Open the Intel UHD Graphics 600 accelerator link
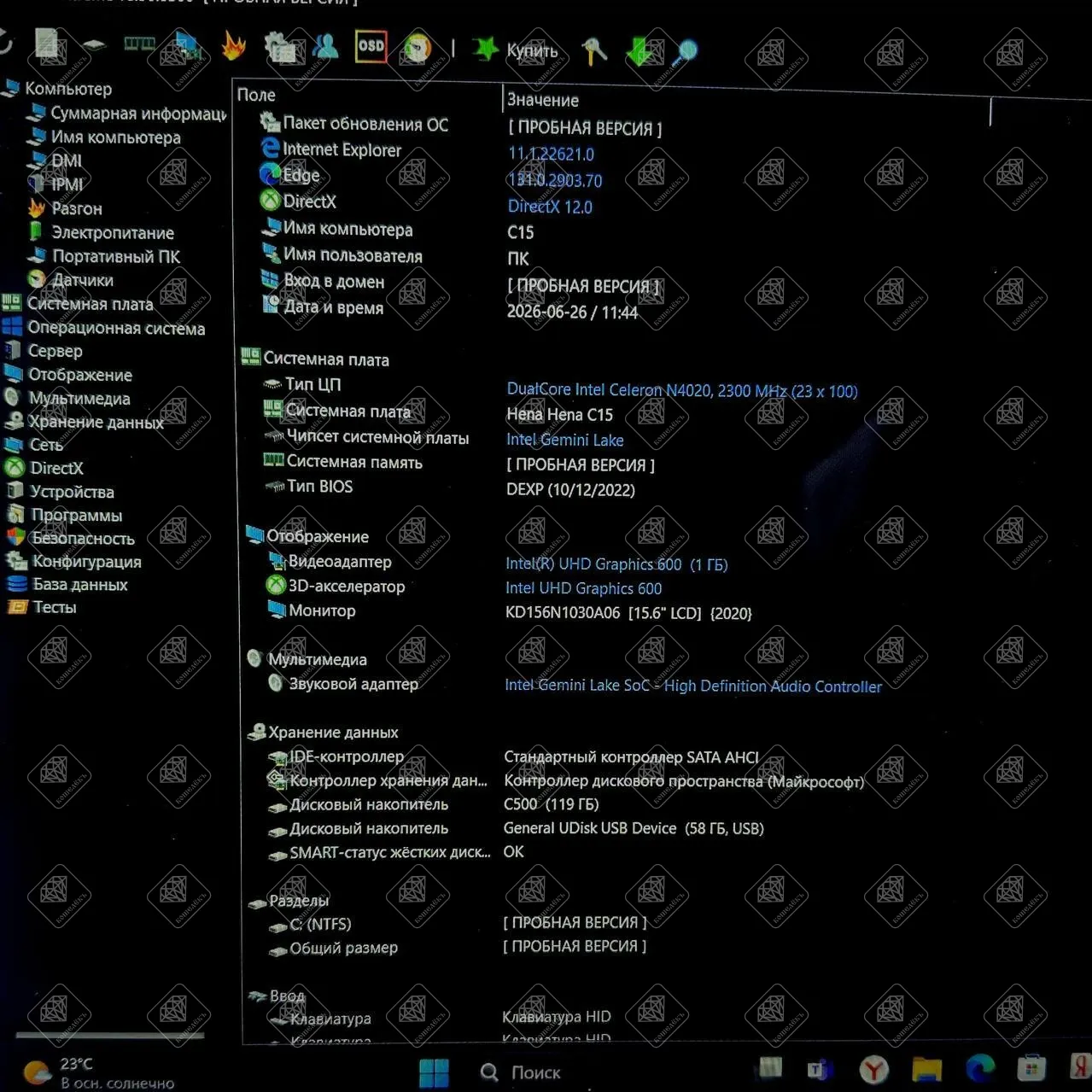The image size is (1092, 1092). (583, 588)
